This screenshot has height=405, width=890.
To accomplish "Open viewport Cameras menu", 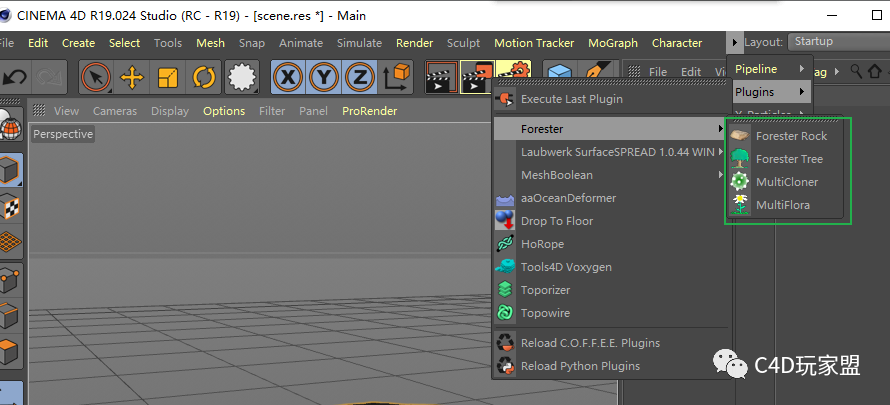I will point(115,111).
